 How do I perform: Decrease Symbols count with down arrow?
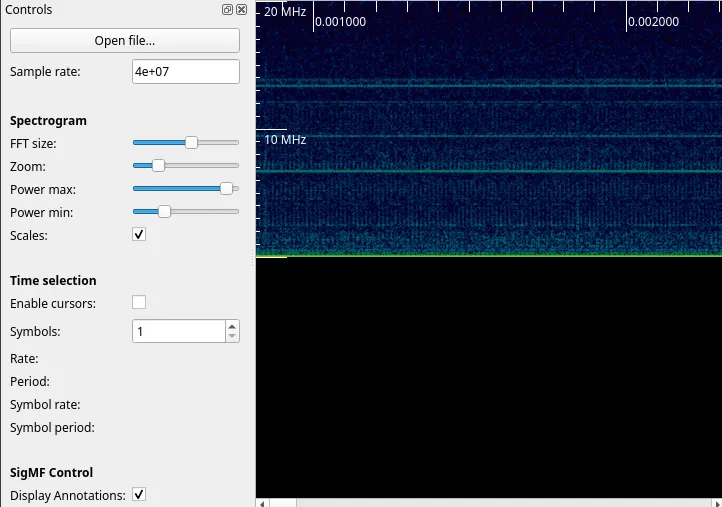coord(232,336)
